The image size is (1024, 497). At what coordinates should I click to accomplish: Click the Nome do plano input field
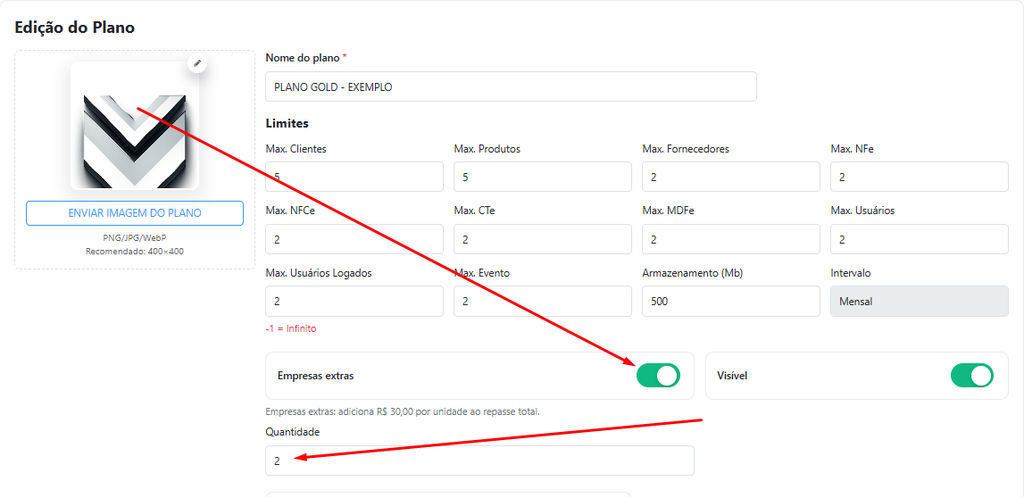tap(511, 86)
